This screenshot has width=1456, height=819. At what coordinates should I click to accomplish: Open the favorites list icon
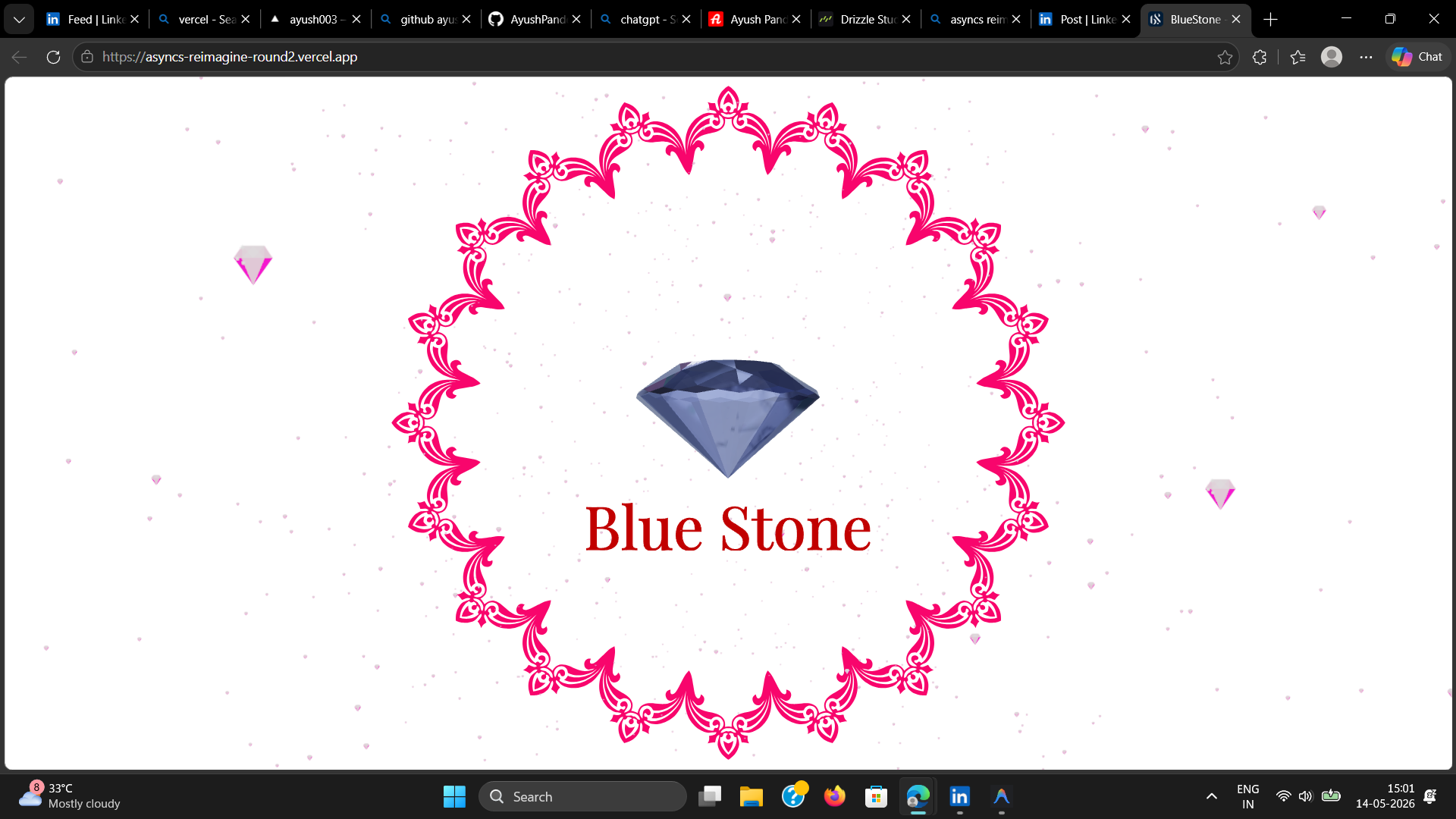[1298, 57]
